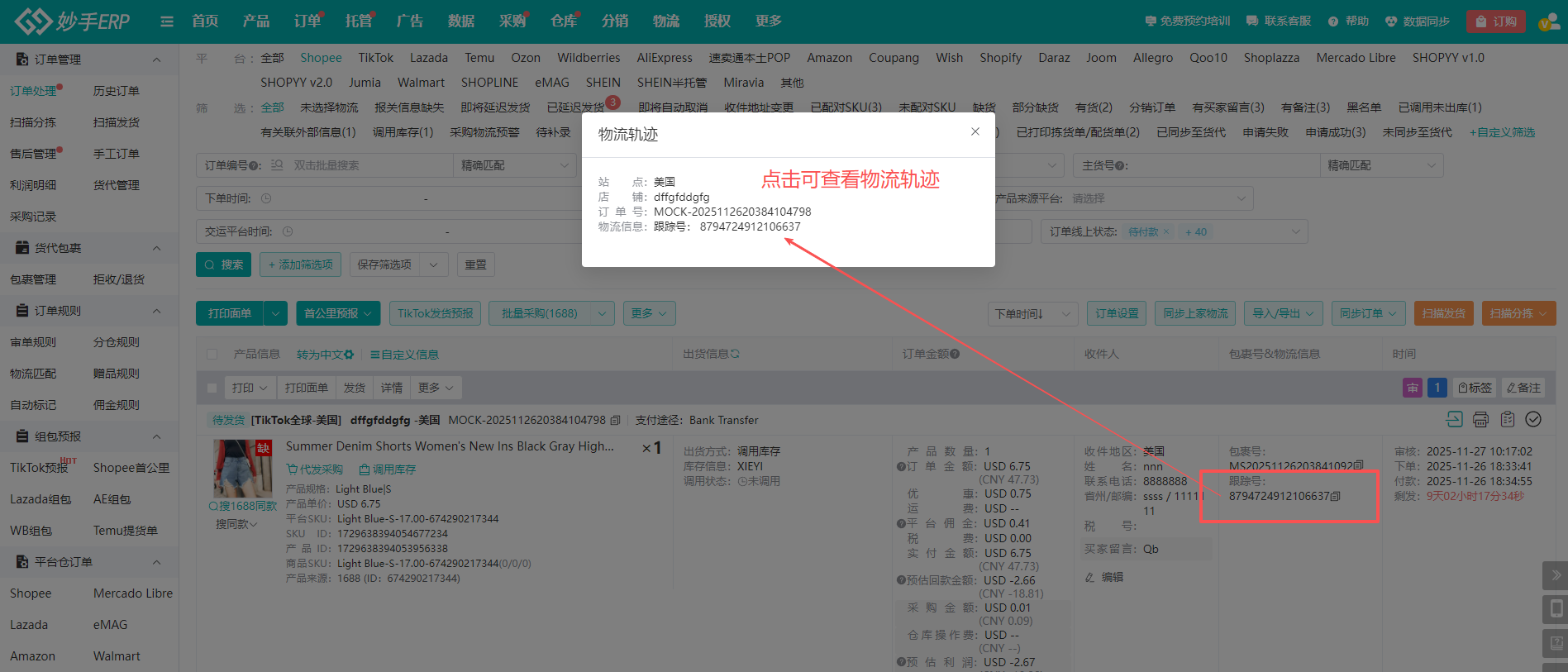The height and width of the screenshot is (672, 1568).
Task: Click the printer icon in the order row
Action: (1480, 419)
